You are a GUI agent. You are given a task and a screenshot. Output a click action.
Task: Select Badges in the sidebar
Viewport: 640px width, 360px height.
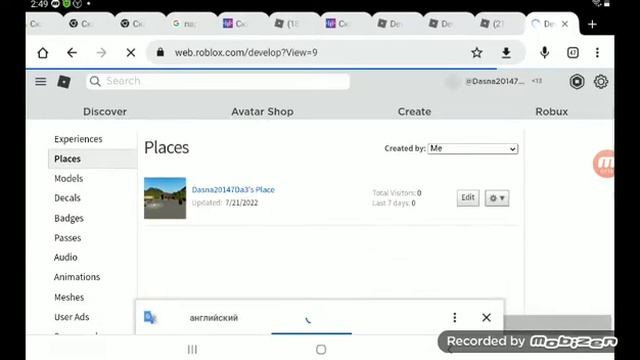click(x=69, y=218)
